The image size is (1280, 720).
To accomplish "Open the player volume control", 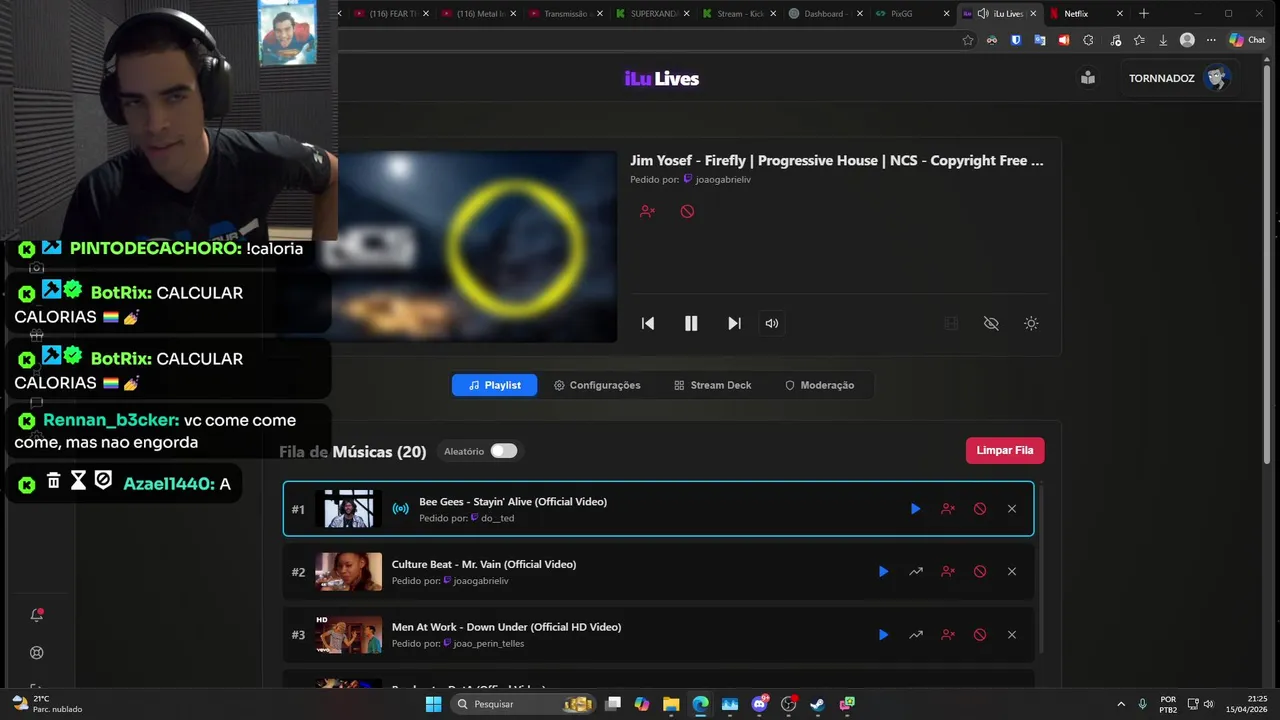I will (772, 323).
